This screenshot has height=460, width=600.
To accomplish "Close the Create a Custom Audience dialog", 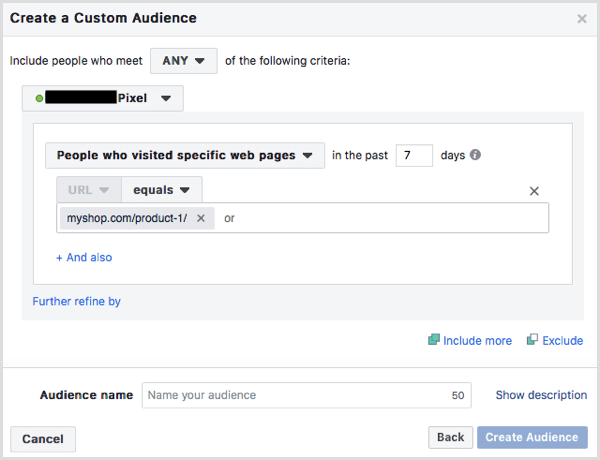I will [x=582, y=18].
